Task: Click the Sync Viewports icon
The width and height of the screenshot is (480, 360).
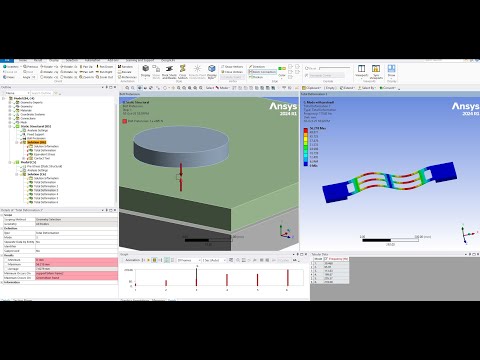Action: click(x=376, y=68)
